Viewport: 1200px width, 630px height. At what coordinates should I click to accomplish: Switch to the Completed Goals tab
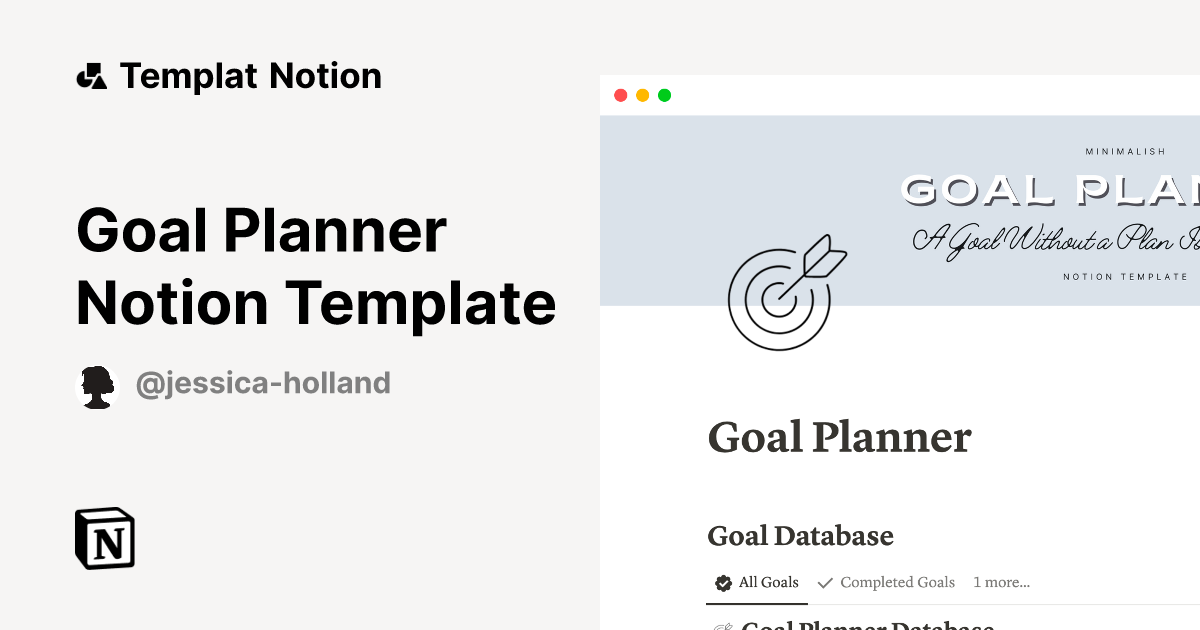[x=898, y=582]
